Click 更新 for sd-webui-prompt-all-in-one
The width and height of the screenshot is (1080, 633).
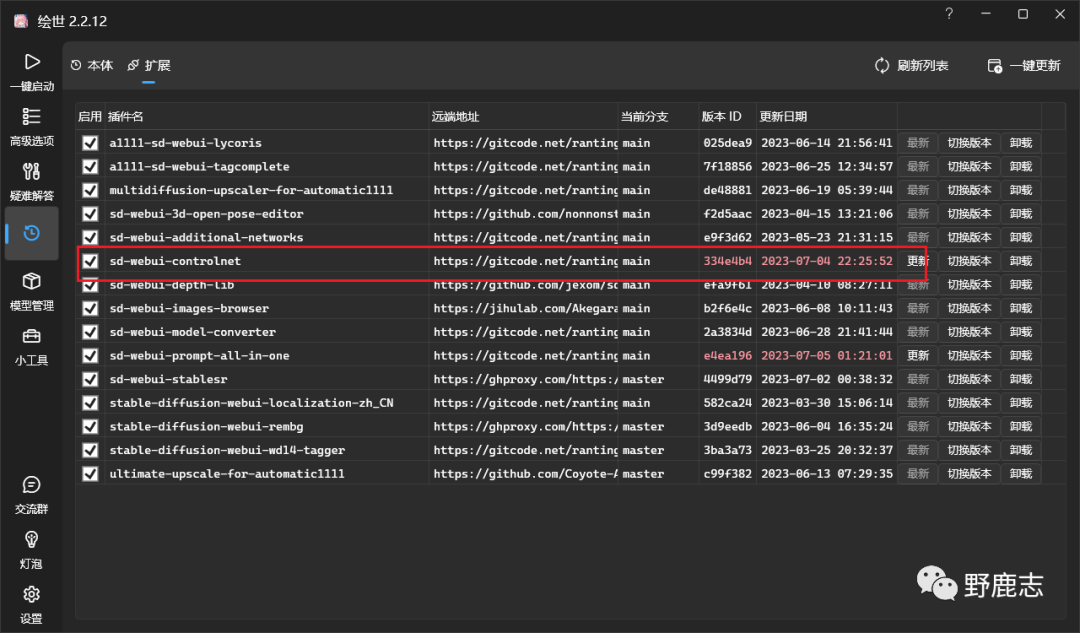pyautogui.click(x=917, y=355)
